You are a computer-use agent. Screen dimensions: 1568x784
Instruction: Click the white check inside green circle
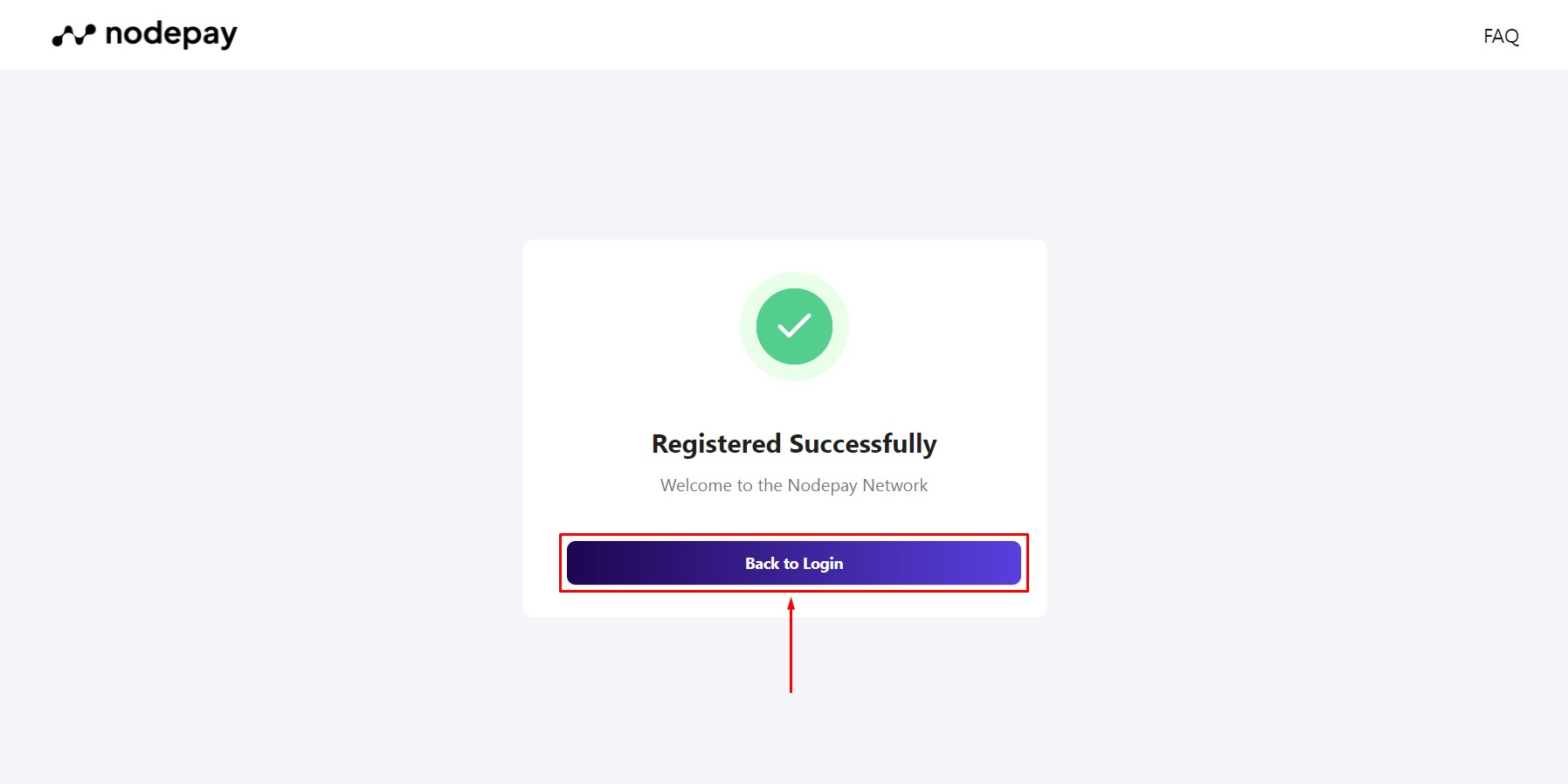tap(794, 326)
